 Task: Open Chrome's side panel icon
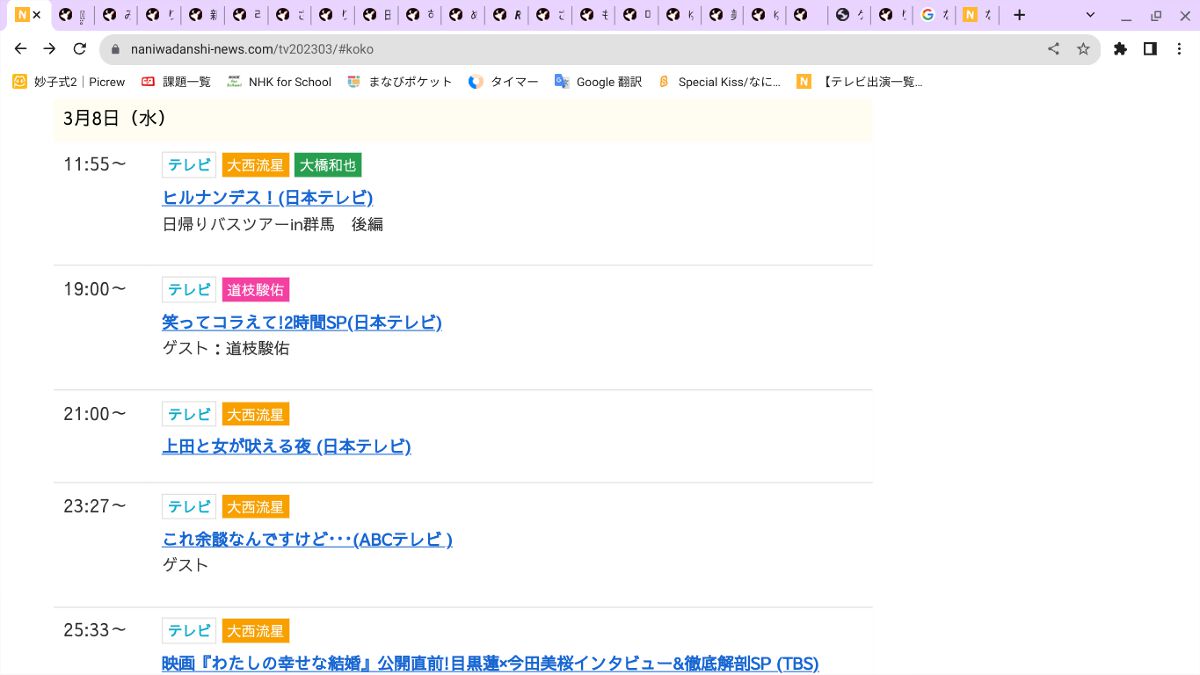click(1151, 48)
